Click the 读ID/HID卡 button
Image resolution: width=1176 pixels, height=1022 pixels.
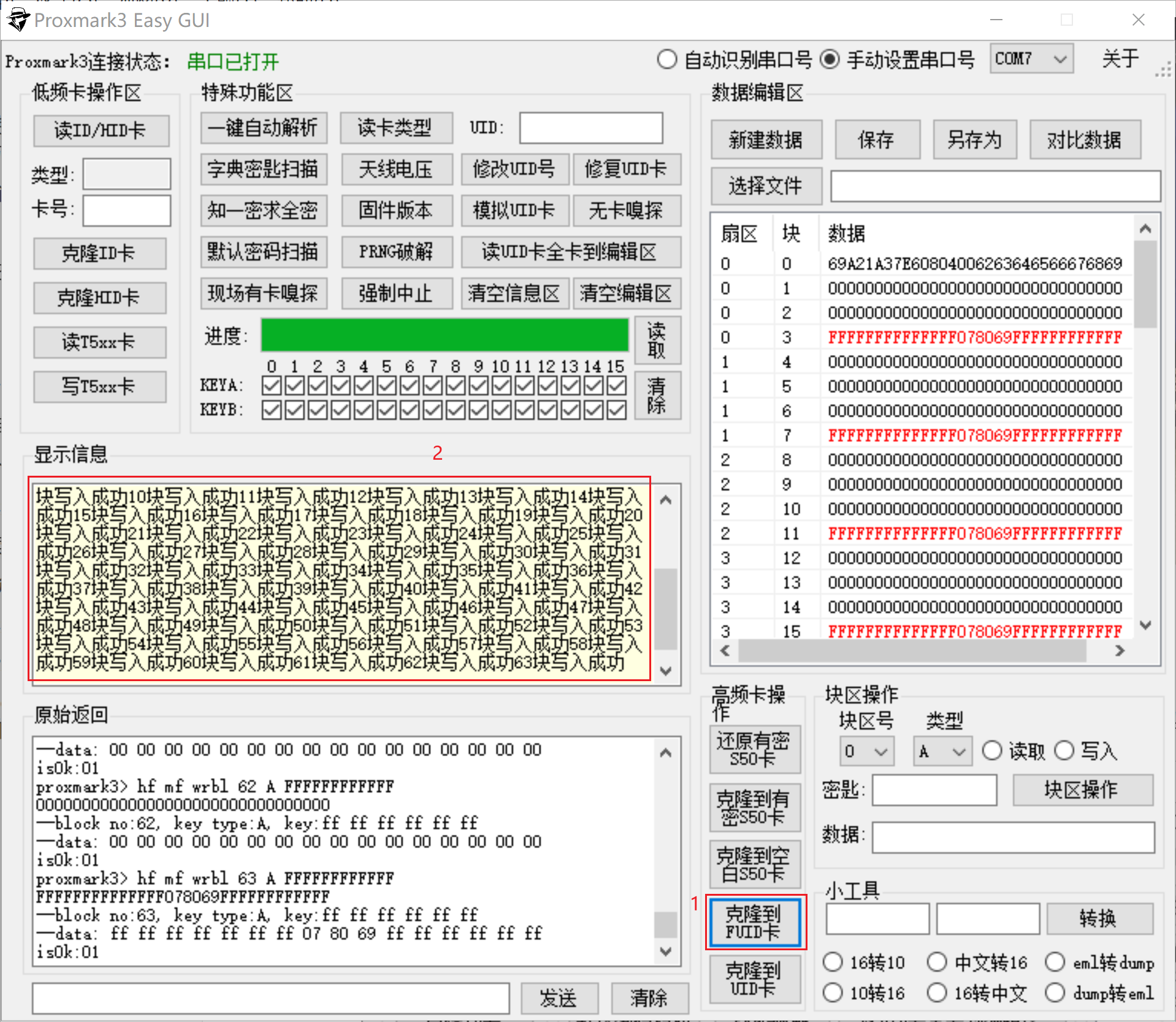tap(101, 131)
